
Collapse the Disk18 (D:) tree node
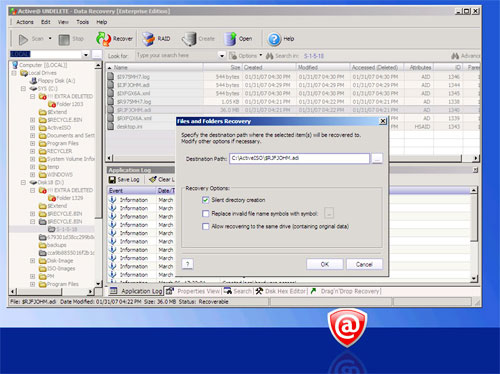pos(23,182)
